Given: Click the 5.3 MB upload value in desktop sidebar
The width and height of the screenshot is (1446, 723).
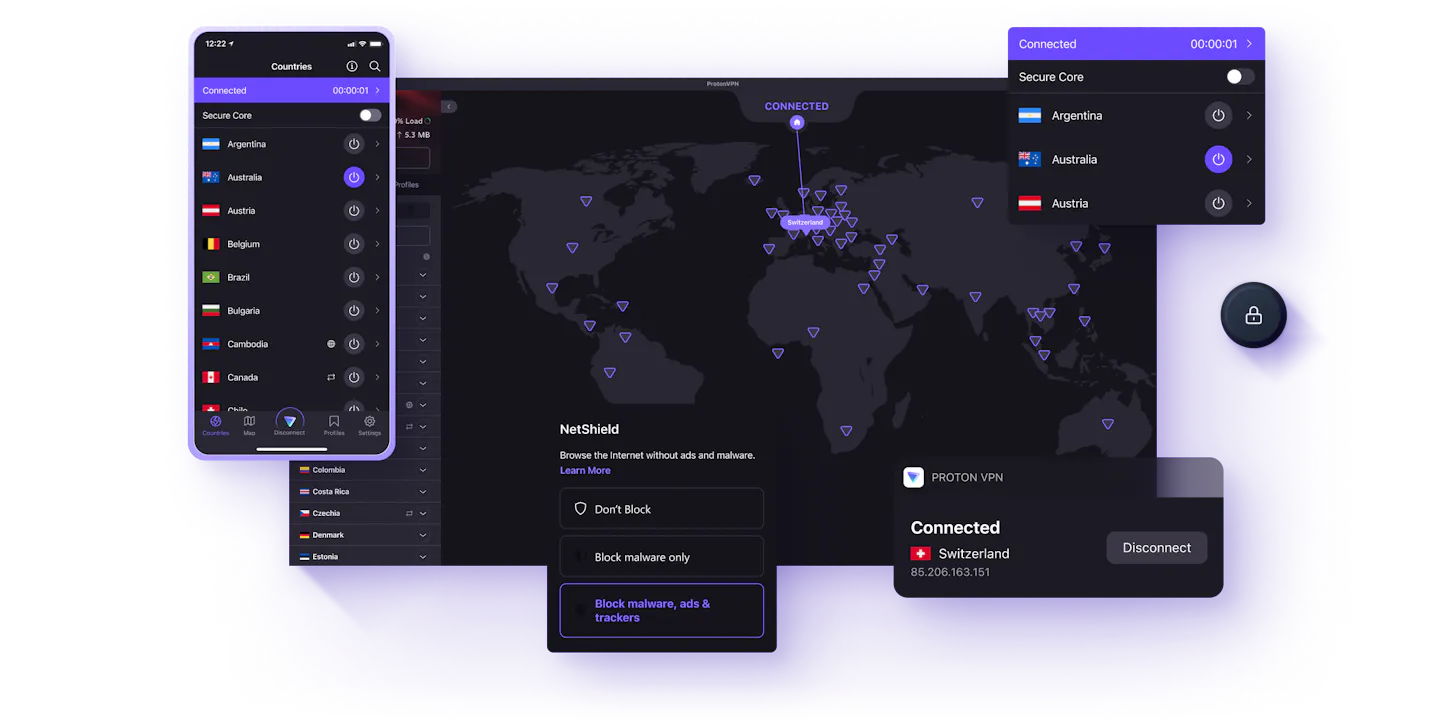Looking at the screenshot, I should tap(417, 135).
